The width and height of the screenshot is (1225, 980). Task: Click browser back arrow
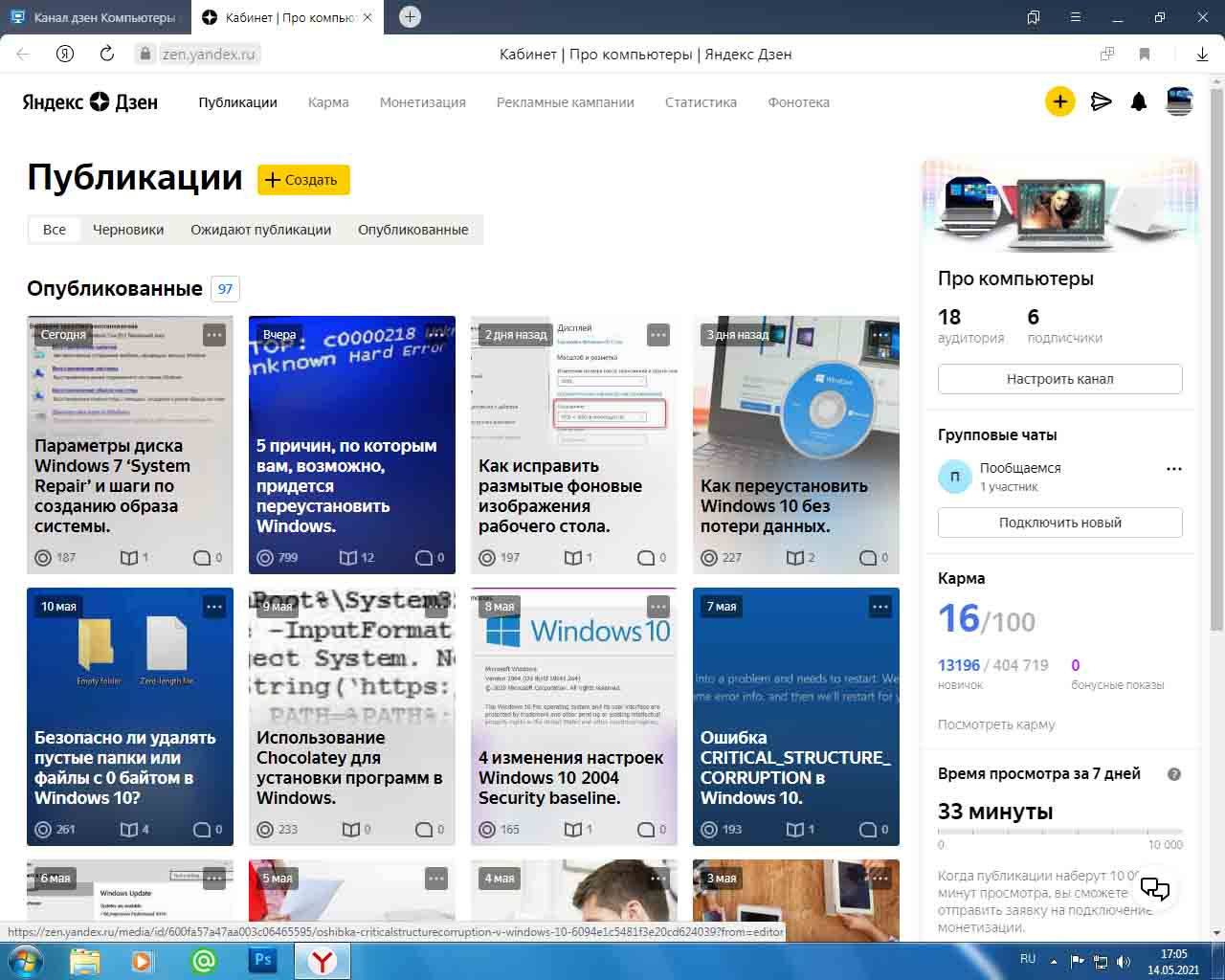(23, 55)
